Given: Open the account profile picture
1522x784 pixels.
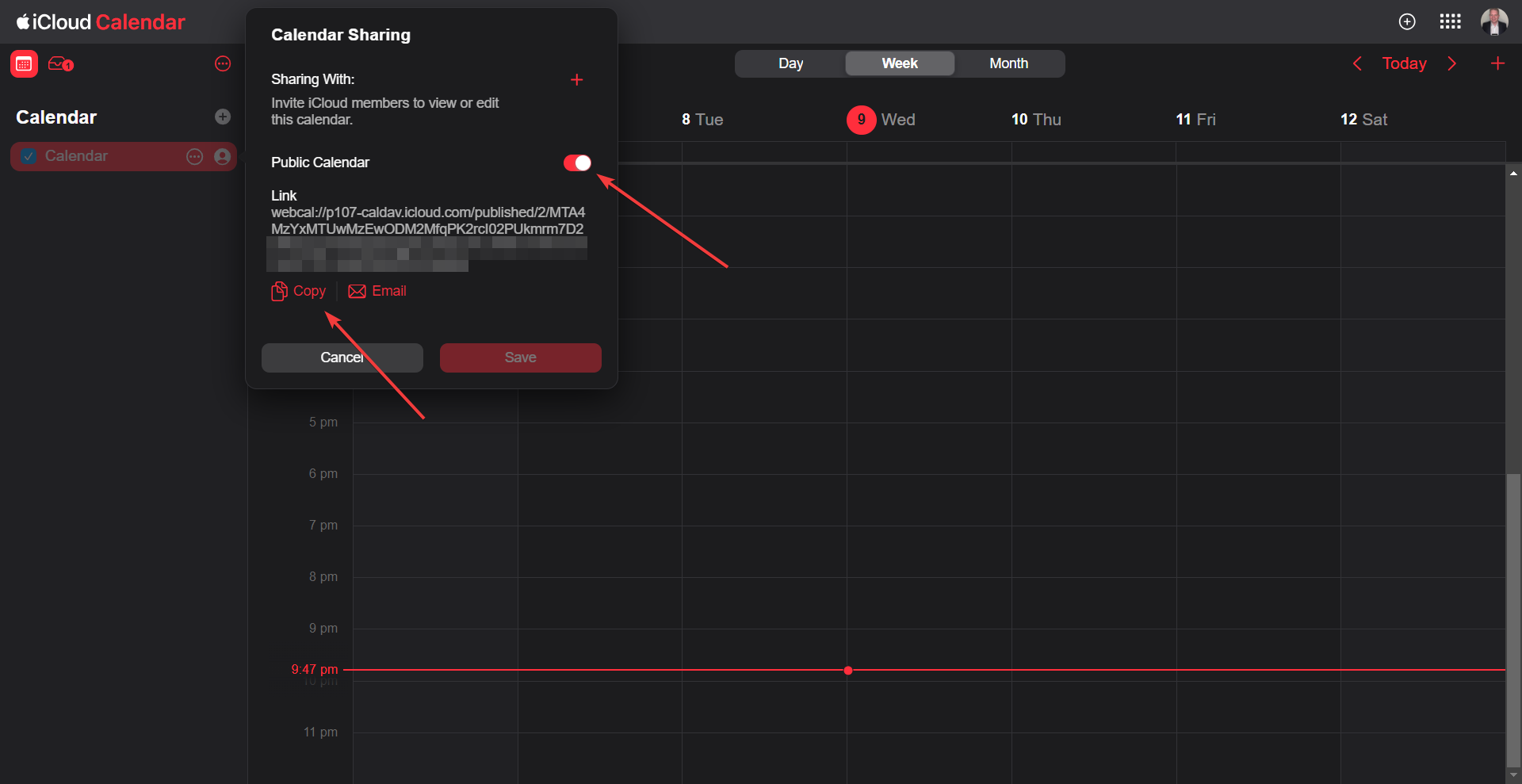Looking at the screenshot, I should 1494,21.
